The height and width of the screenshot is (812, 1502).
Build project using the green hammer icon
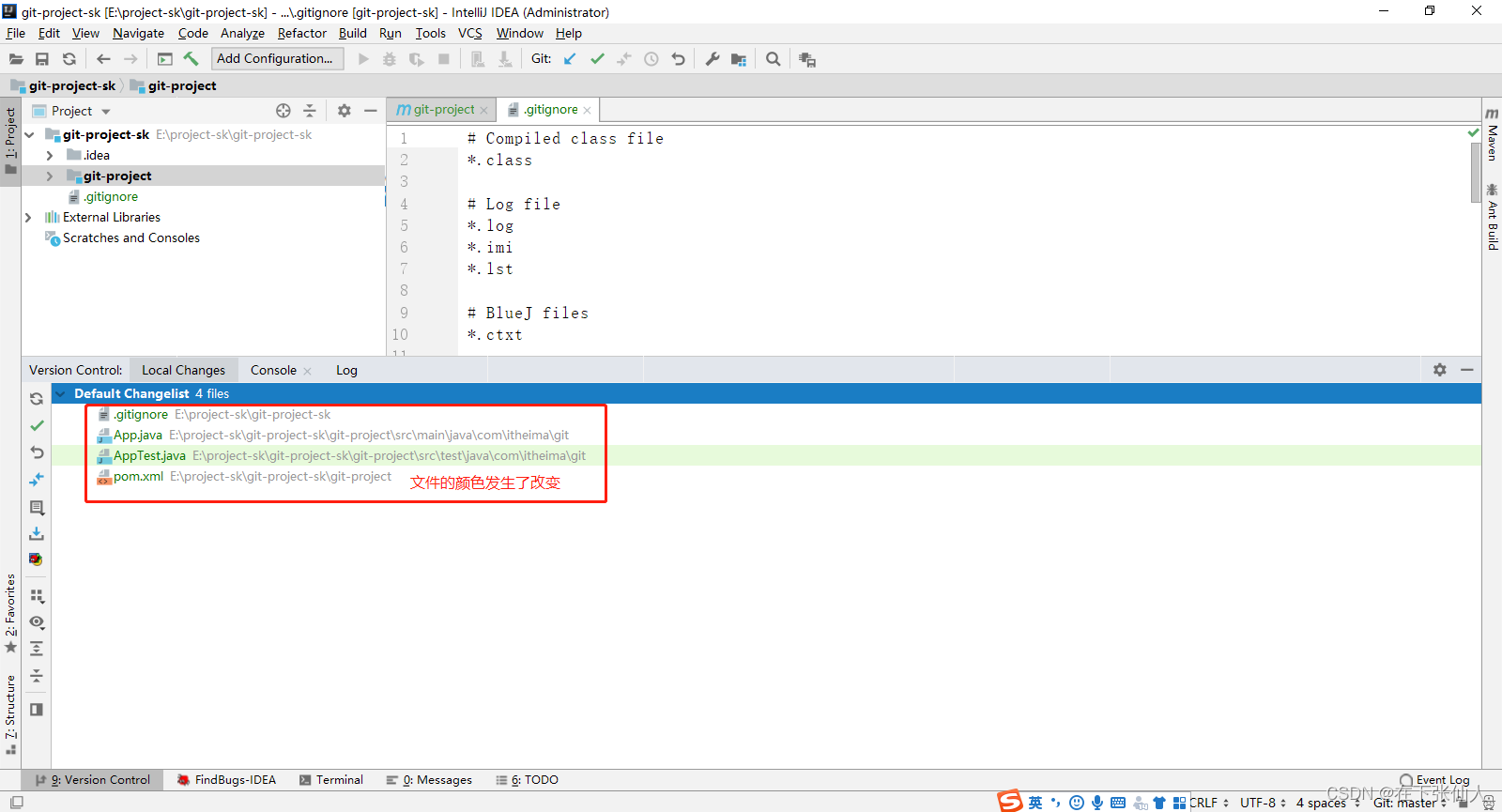[192, 58]
